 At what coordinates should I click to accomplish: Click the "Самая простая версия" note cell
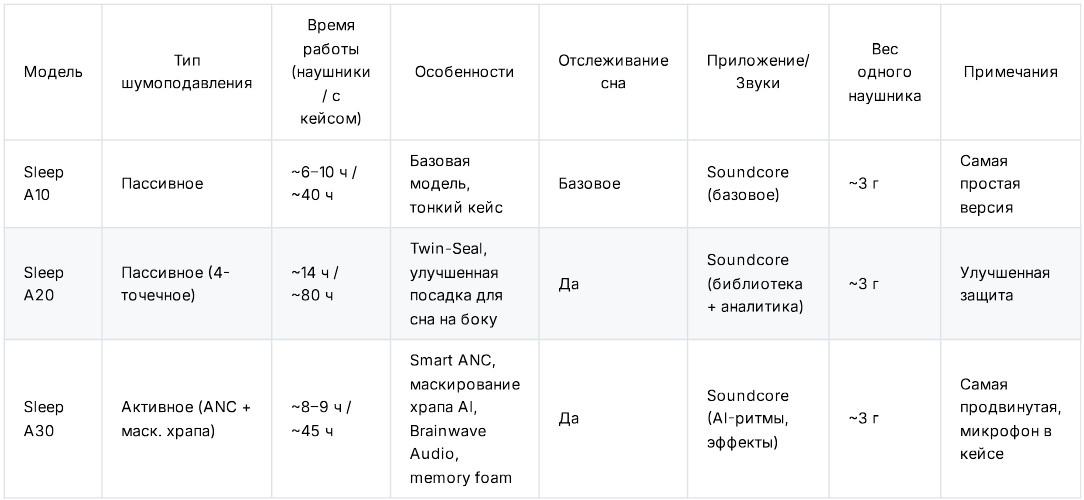(x=986, y=184)
